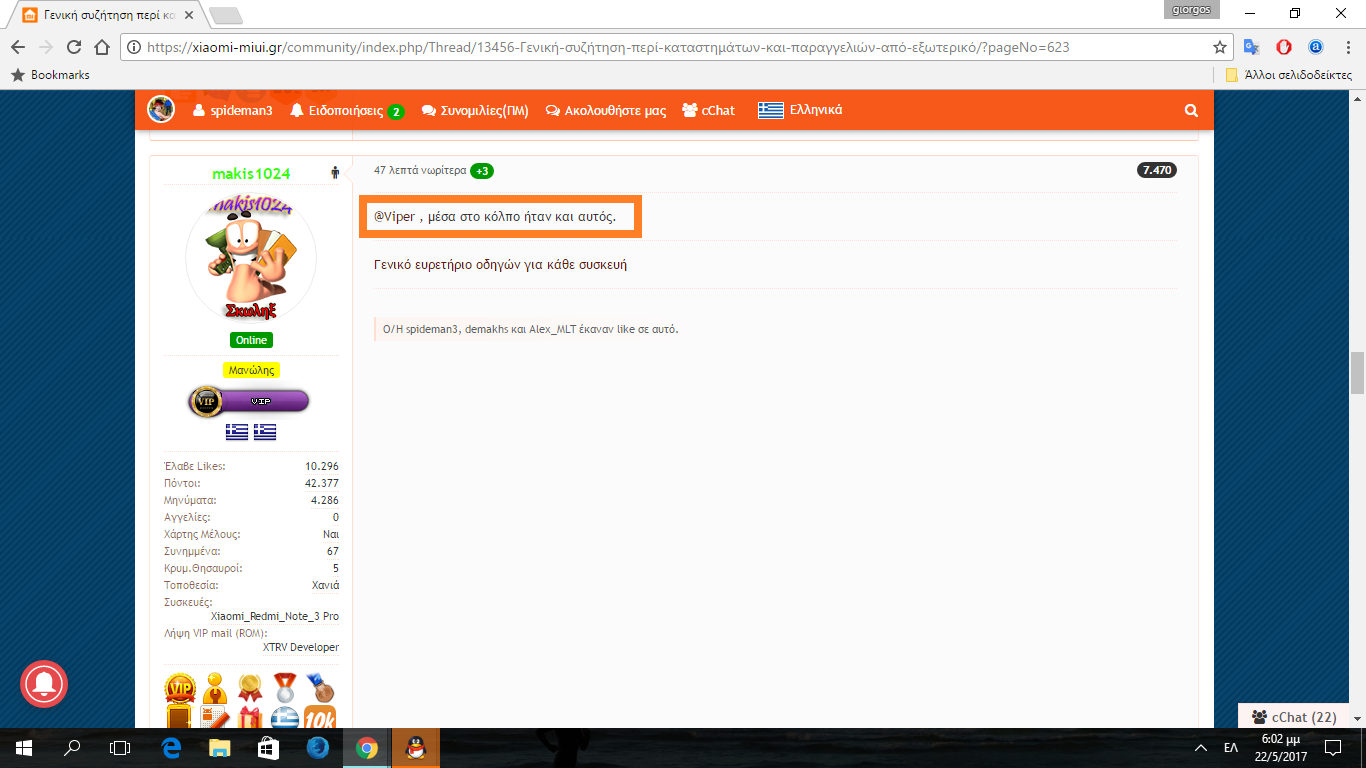The height and width of the screenshot is (768, 1366).
Task: Open the Windows Action Center
Action: coord(1333,748)
